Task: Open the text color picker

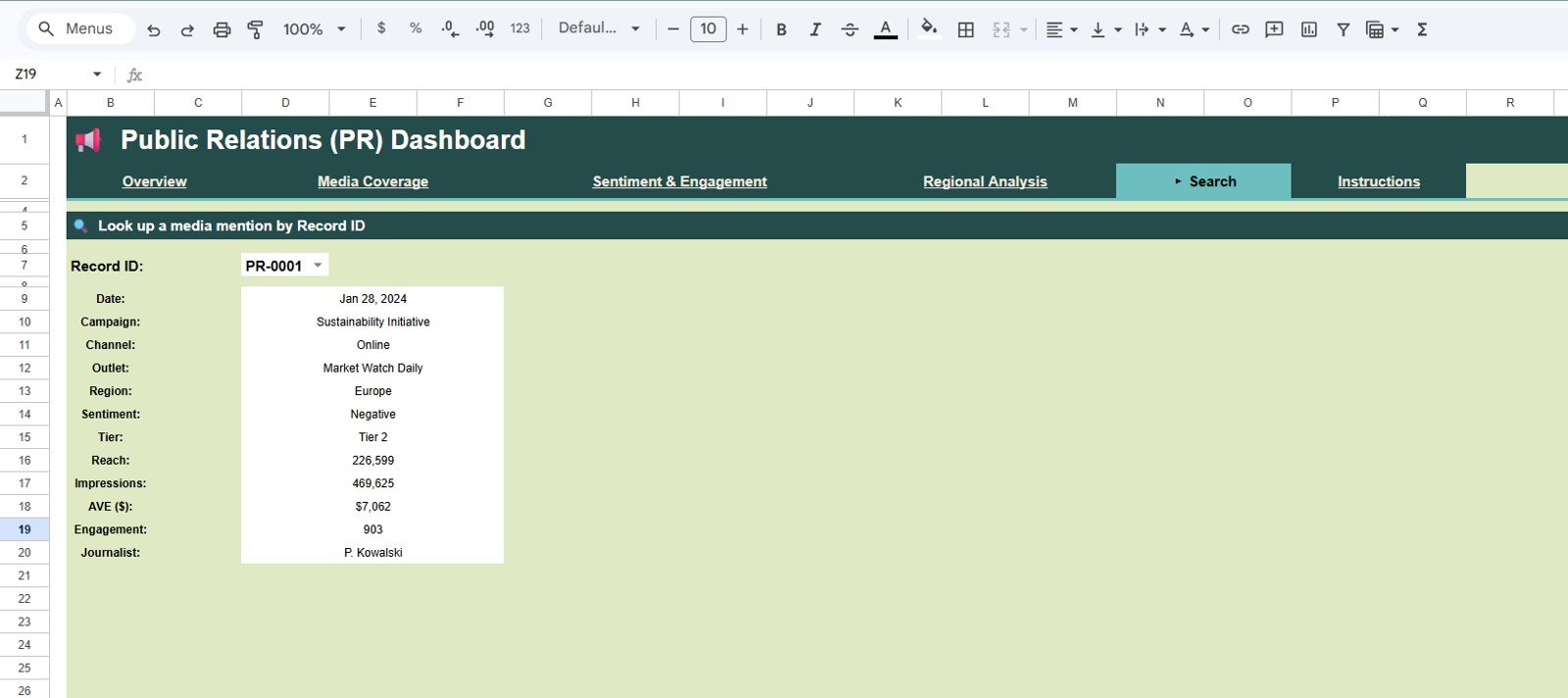Action: click(x=886, y=29)
